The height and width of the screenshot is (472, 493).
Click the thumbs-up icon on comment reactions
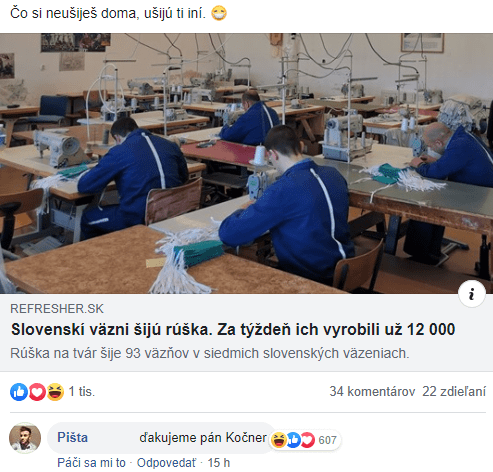(293, 440)
